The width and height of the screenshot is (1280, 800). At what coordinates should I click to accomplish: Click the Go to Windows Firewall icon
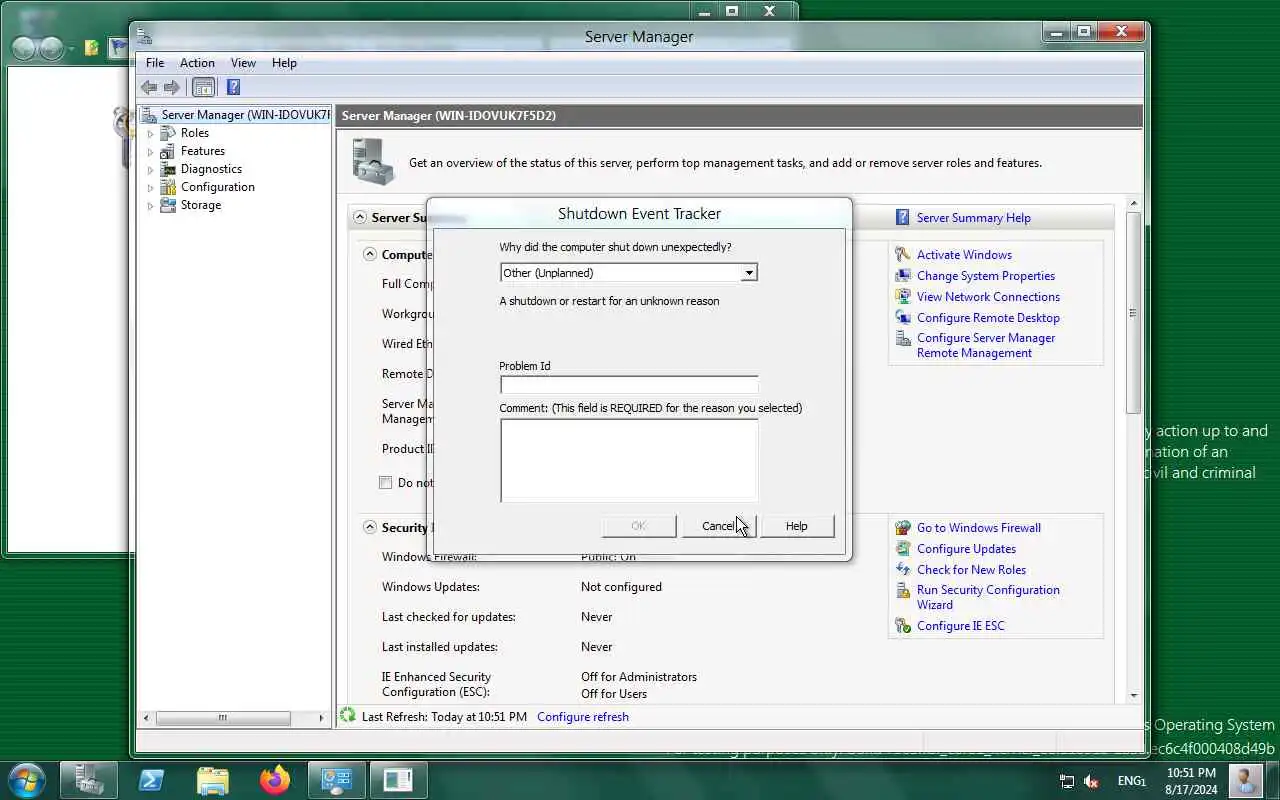coord(903,527)
